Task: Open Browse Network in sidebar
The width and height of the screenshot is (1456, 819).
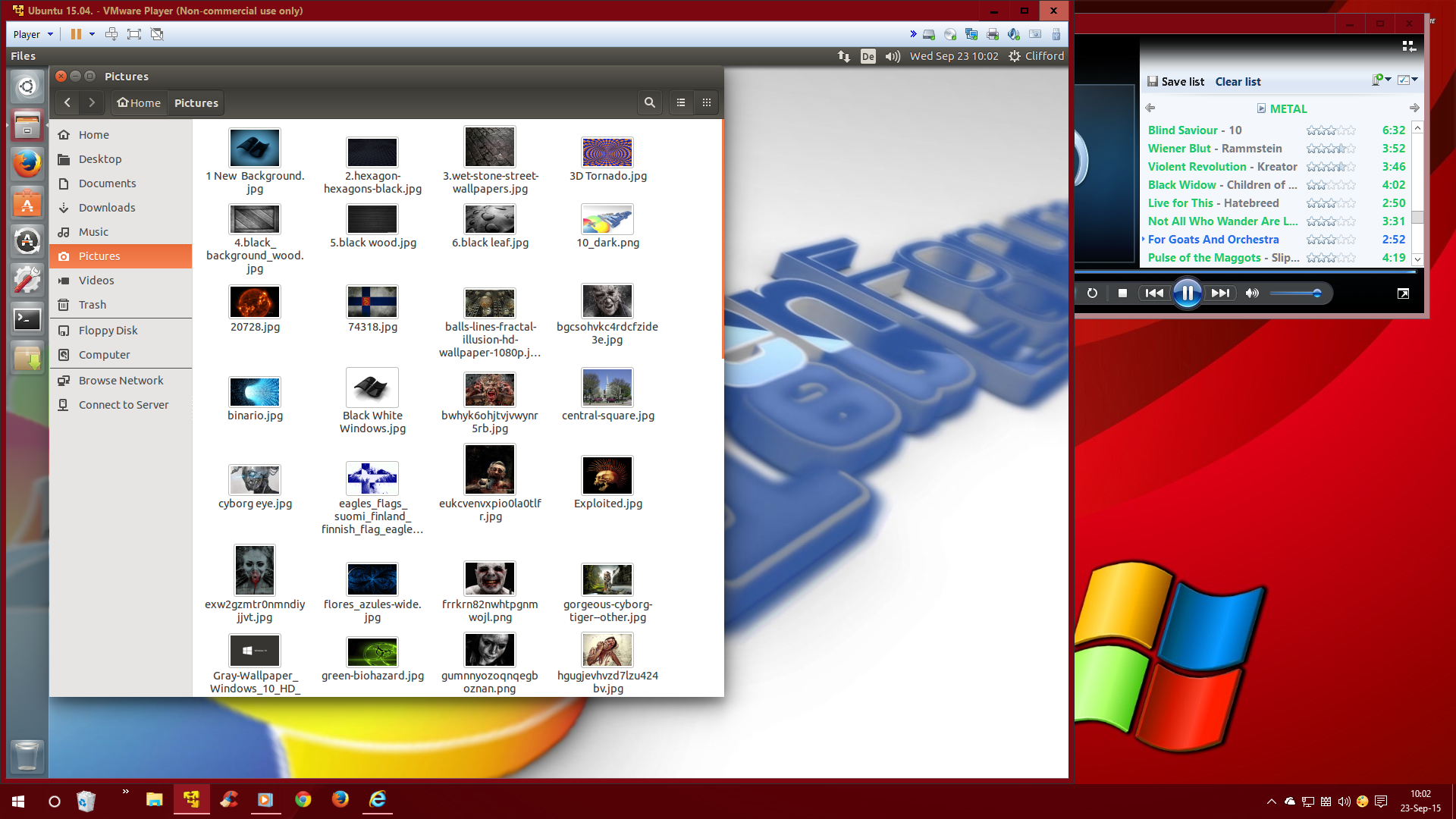Action: point(121,381)
